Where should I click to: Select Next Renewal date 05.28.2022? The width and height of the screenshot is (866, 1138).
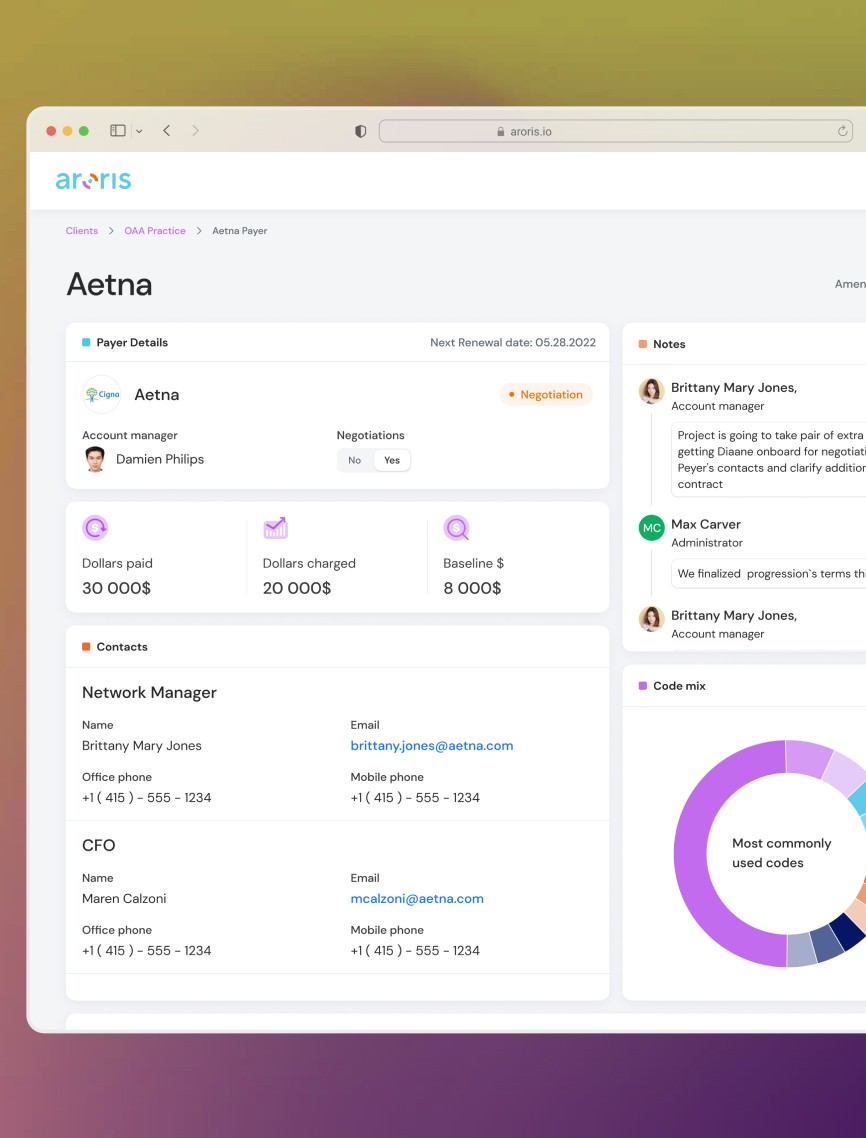tap(512, 343)
